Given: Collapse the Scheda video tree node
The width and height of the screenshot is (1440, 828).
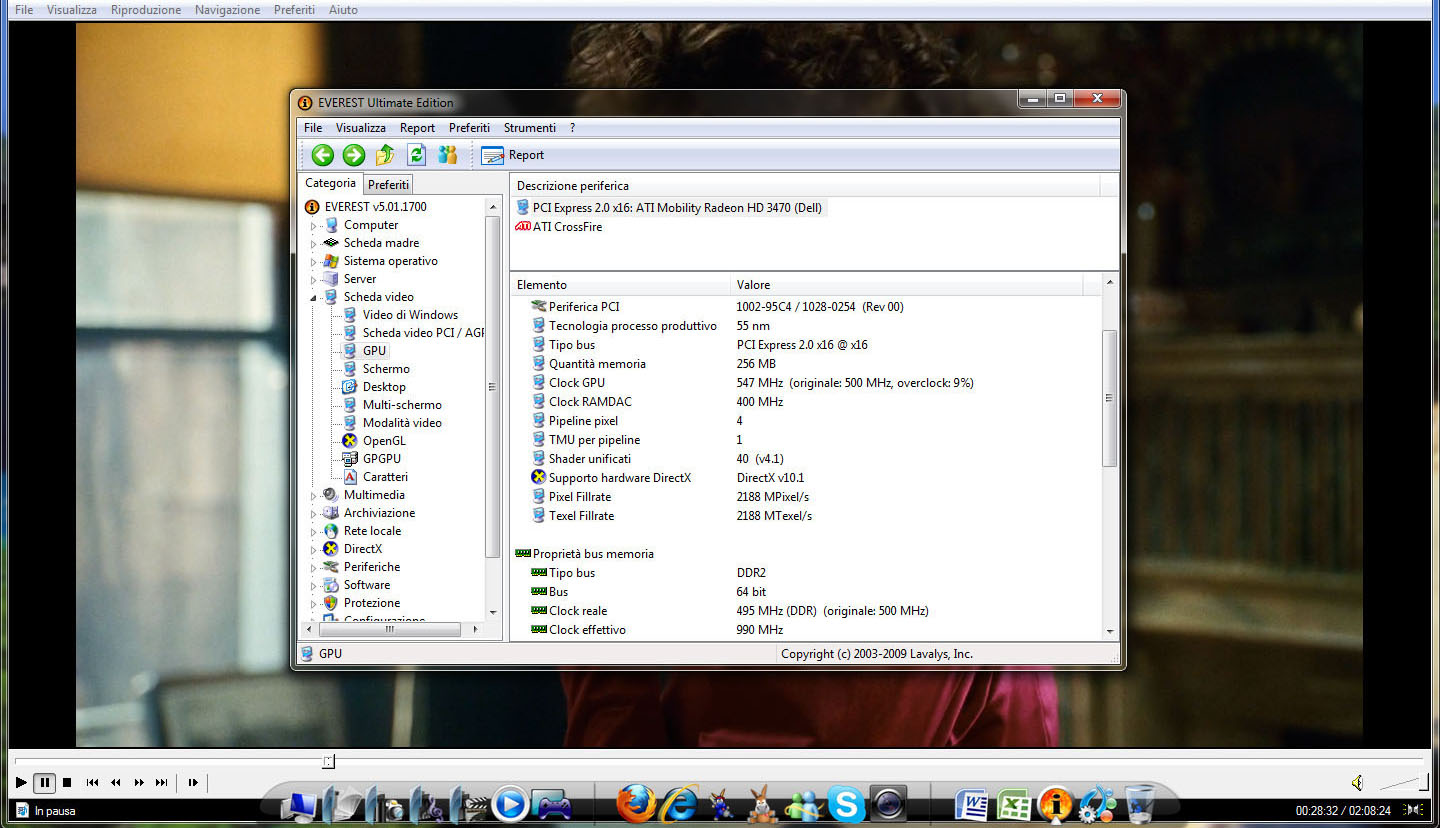Looking at the screenshot, I should [x=313, y=298].
